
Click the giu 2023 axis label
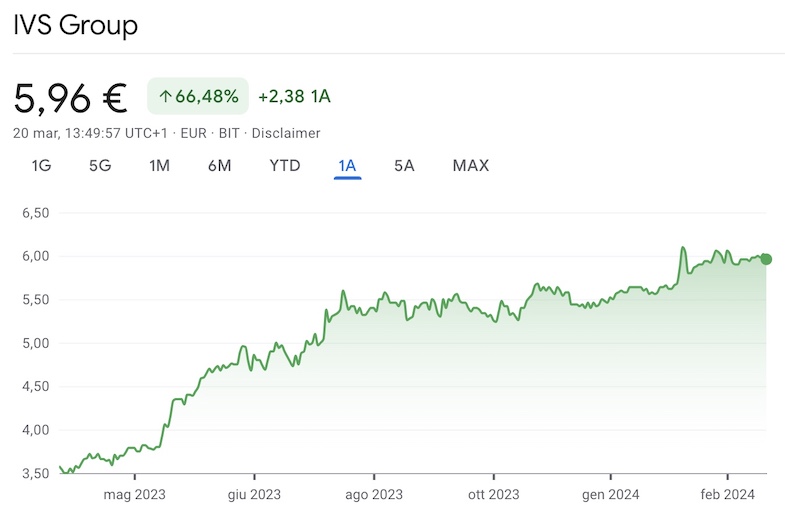point(254,494)
